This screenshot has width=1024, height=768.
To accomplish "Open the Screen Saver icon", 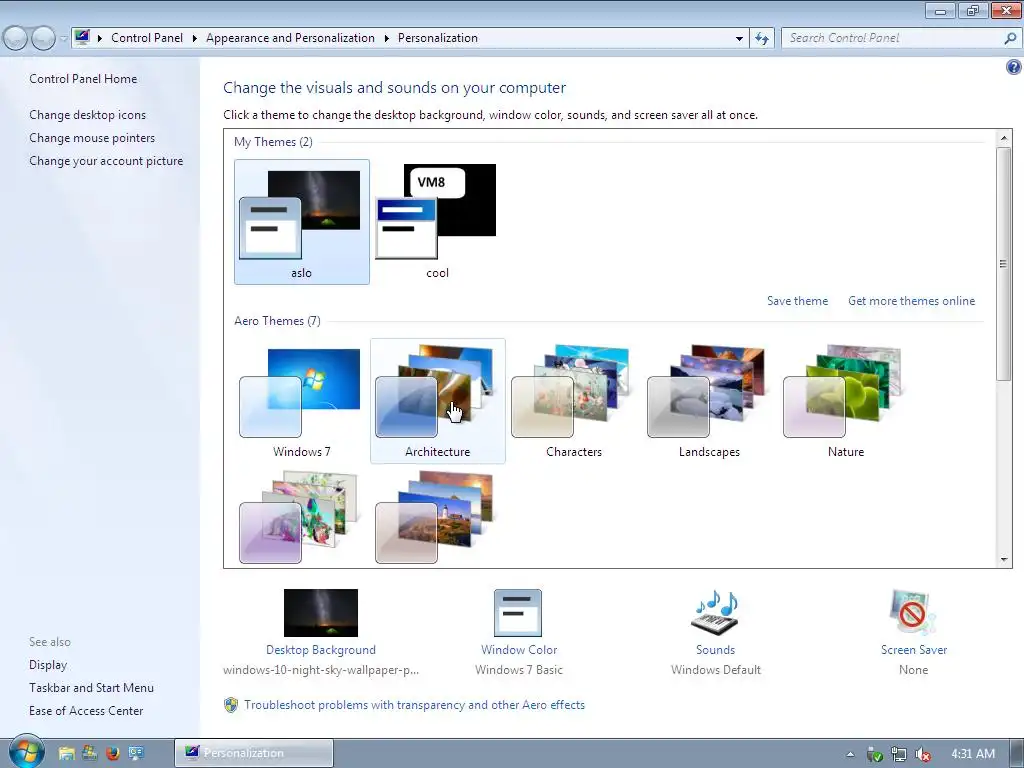I will [913, 613].
